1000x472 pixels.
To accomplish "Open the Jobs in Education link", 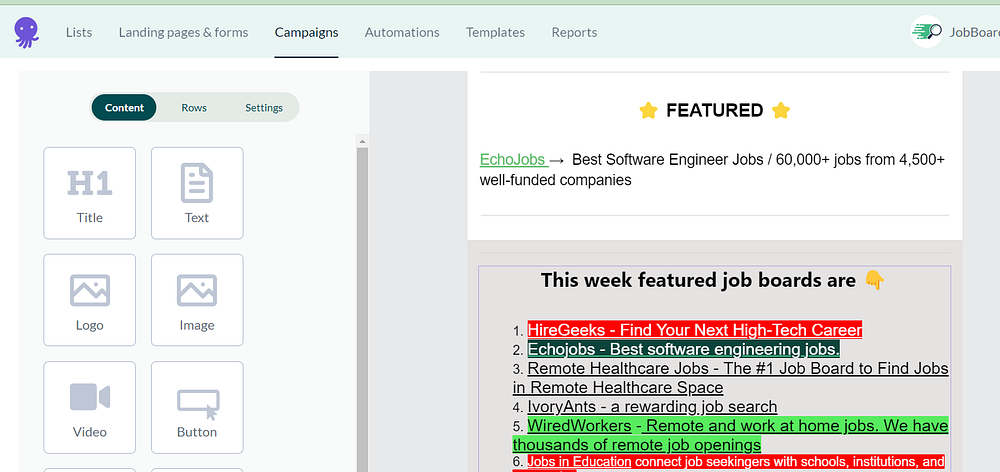I will 579,461.
